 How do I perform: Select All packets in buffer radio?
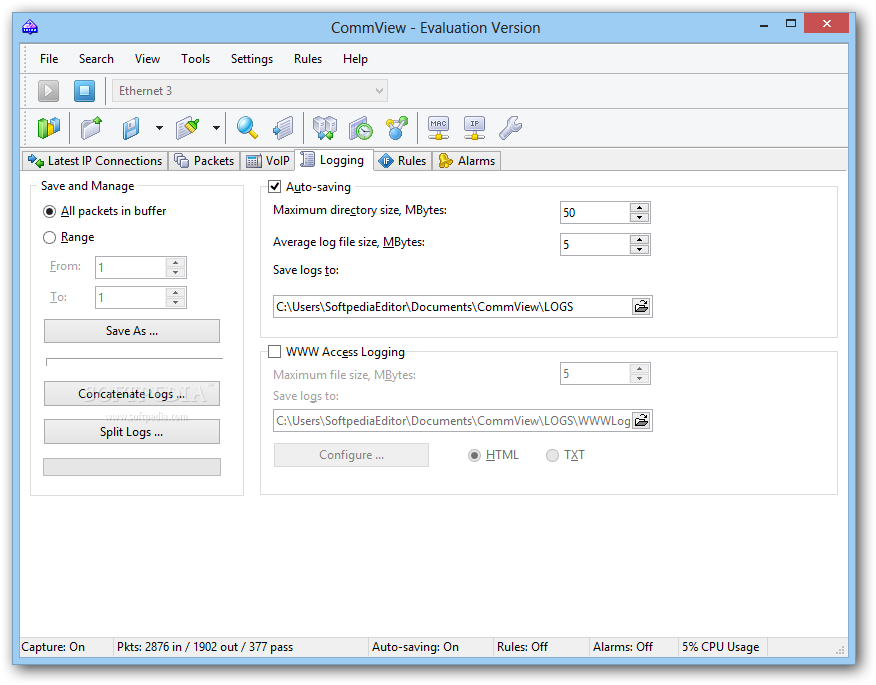(49, 211)
